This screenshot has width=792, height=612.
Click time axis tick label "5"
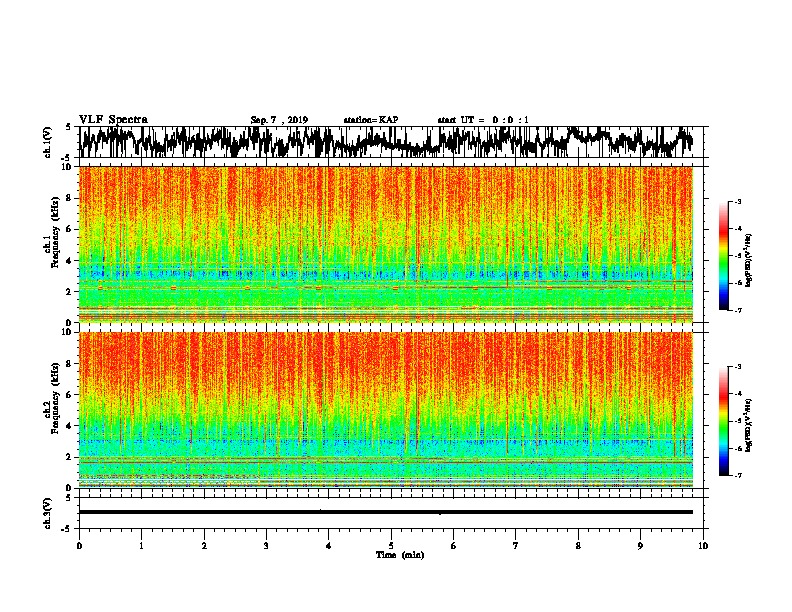point(391,546)
